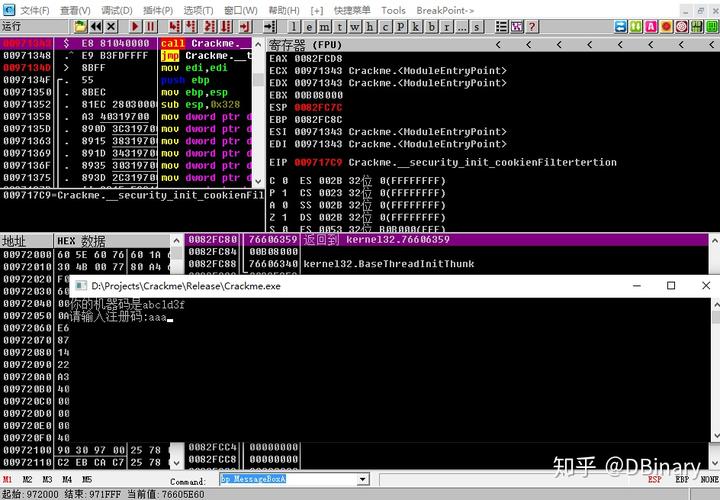Image resolution: width=720 pixels, height=500 pixels.
Task: Open Run trace with '...' button
Action: coord(461,27)
